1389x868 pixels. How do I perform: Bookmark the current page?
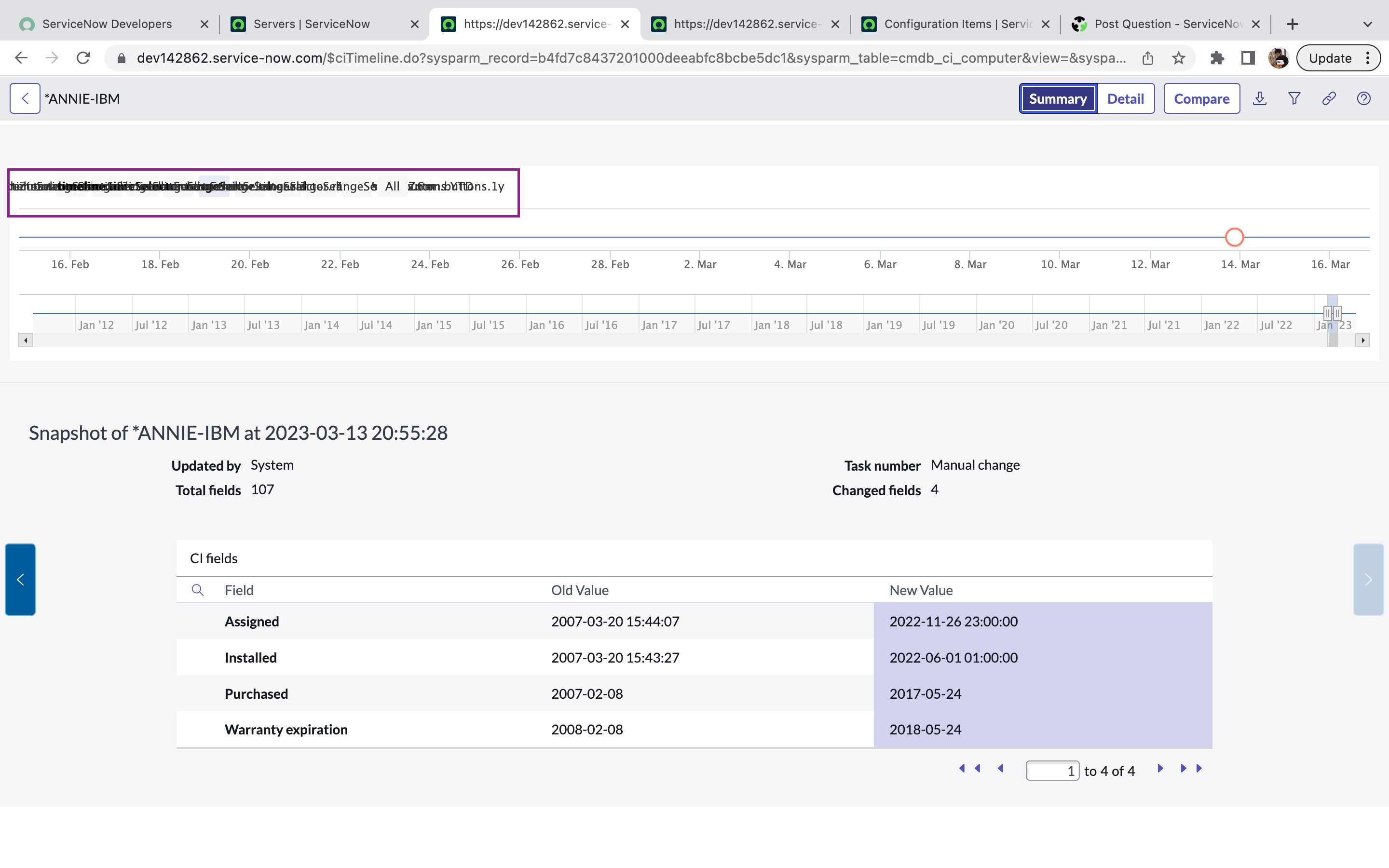pos(1179,57)
